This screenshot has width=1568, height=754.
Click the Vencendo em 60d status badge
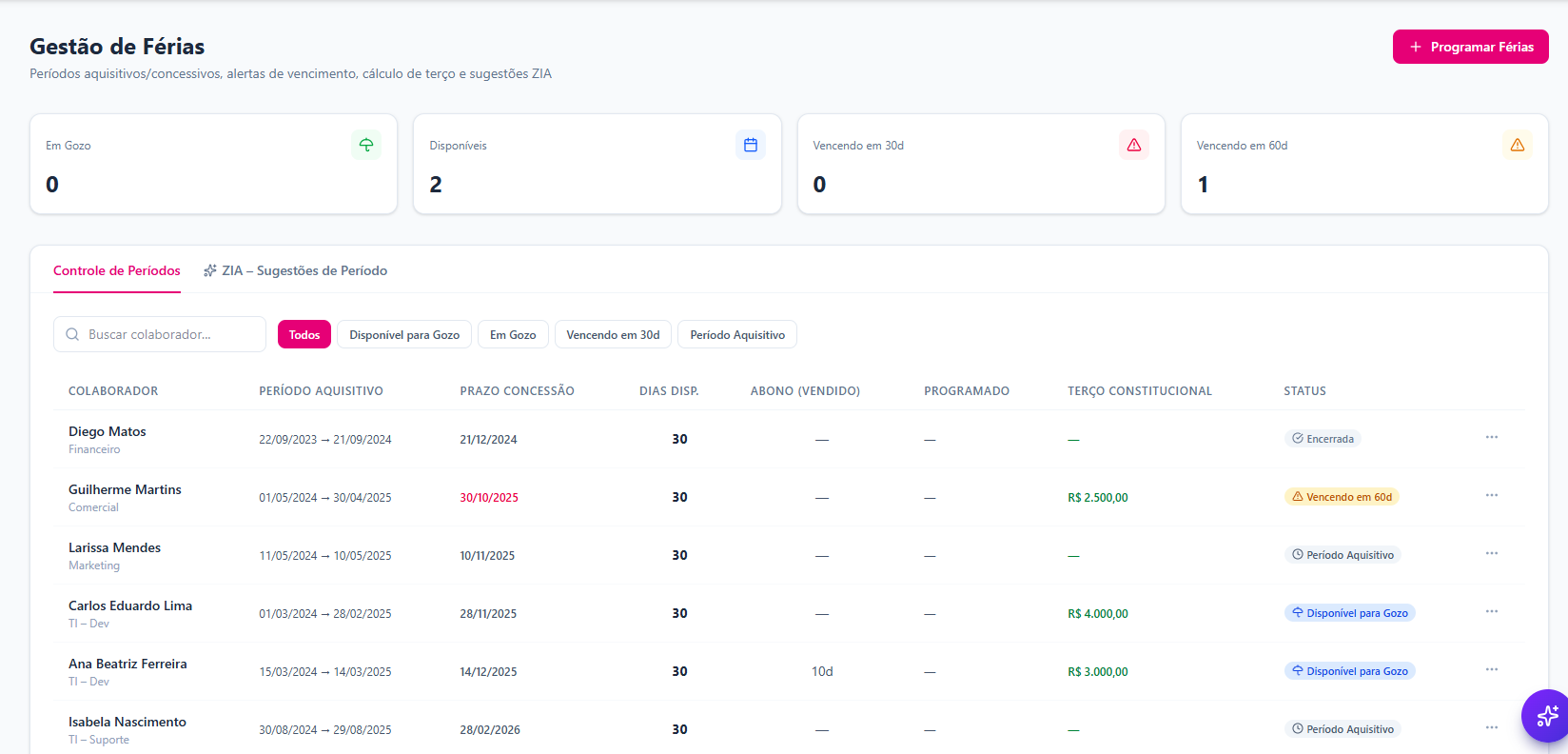[1342, 497]
